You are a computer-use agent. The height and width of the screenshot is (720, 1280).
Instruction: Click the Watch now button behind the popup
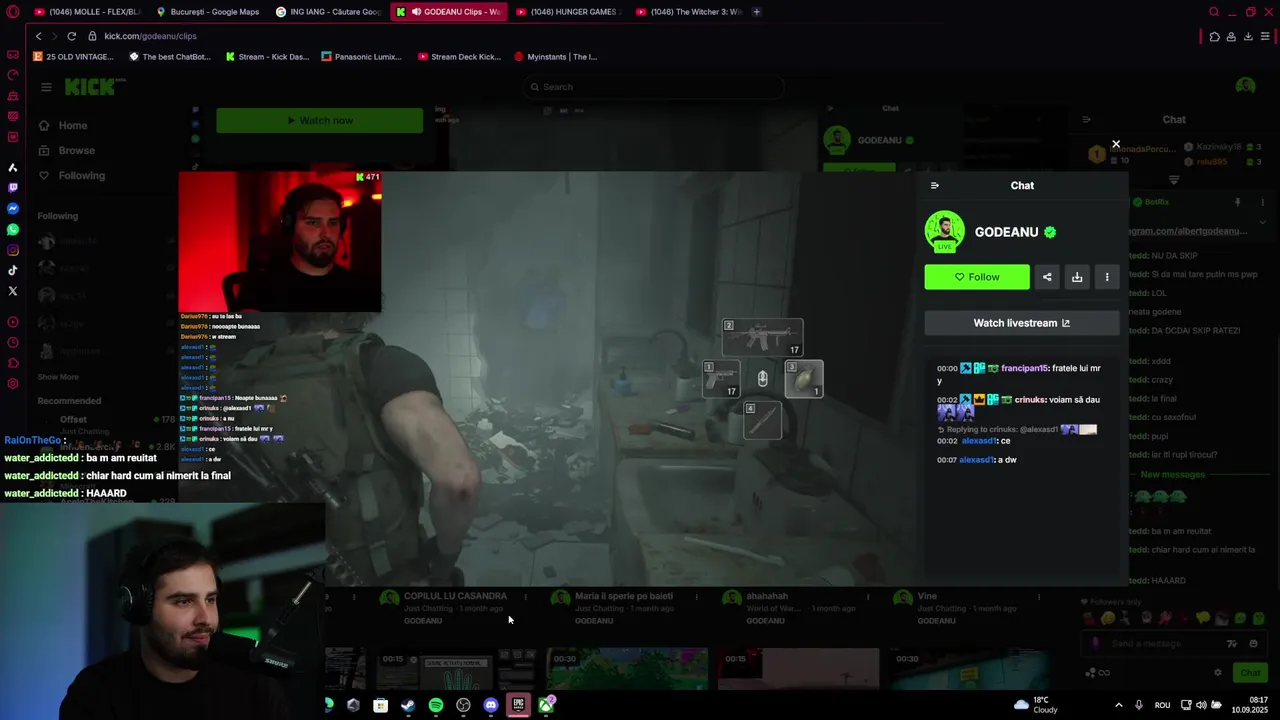[x=320, y=120]
